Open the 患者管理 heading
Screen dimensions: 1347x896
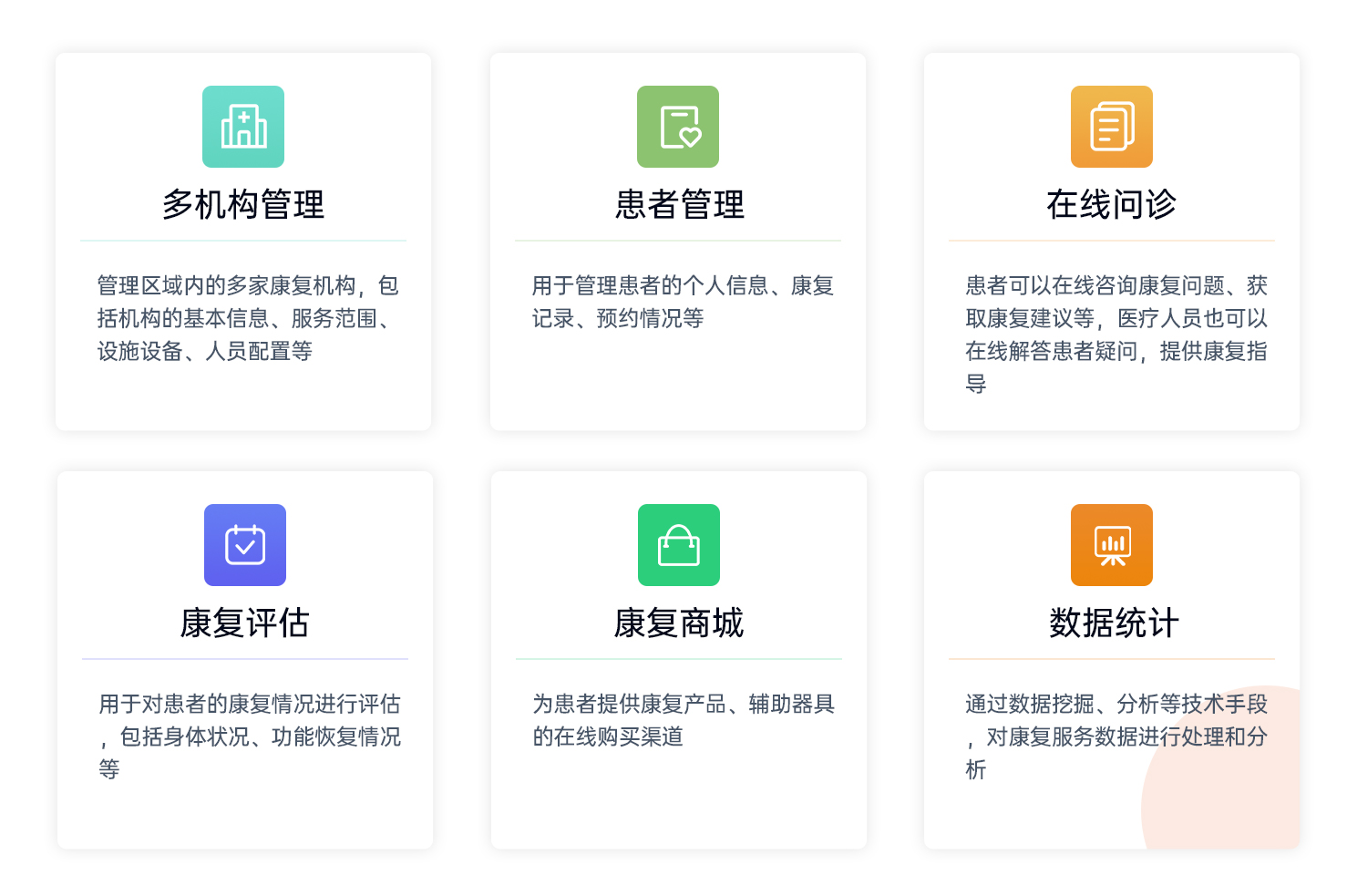coord(679,204)
